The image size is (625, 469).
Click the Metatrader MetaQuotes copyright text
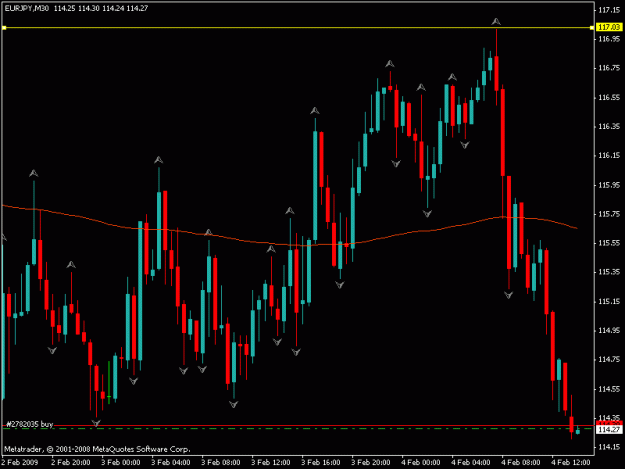click(97, 449)
